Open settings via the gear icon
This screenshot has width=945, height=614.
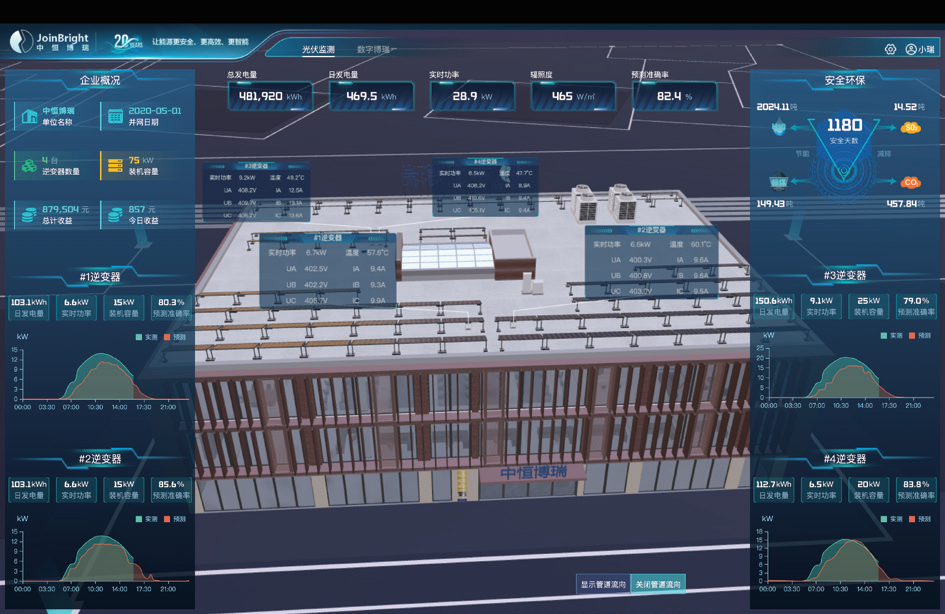[890, 49]
